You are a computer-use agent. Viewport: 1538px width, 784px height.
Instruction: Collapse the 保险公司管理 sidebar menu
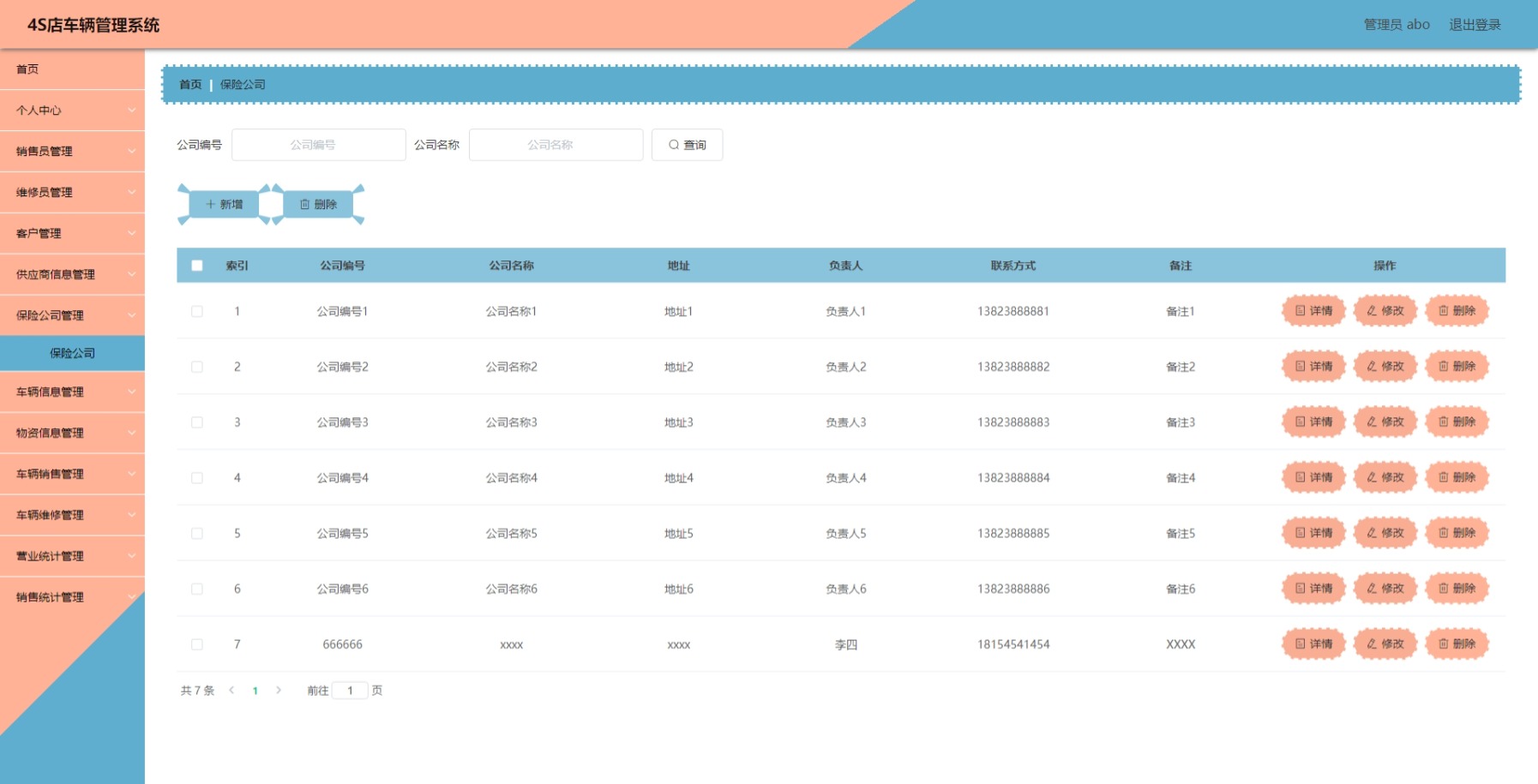(72, 315)
